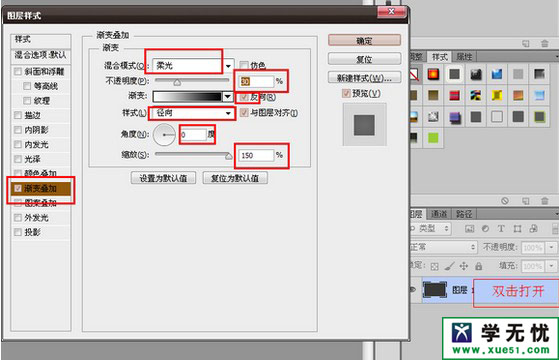Click the new style icon below swatches
This screenshot has height=360, width=559.
(525, 201)
